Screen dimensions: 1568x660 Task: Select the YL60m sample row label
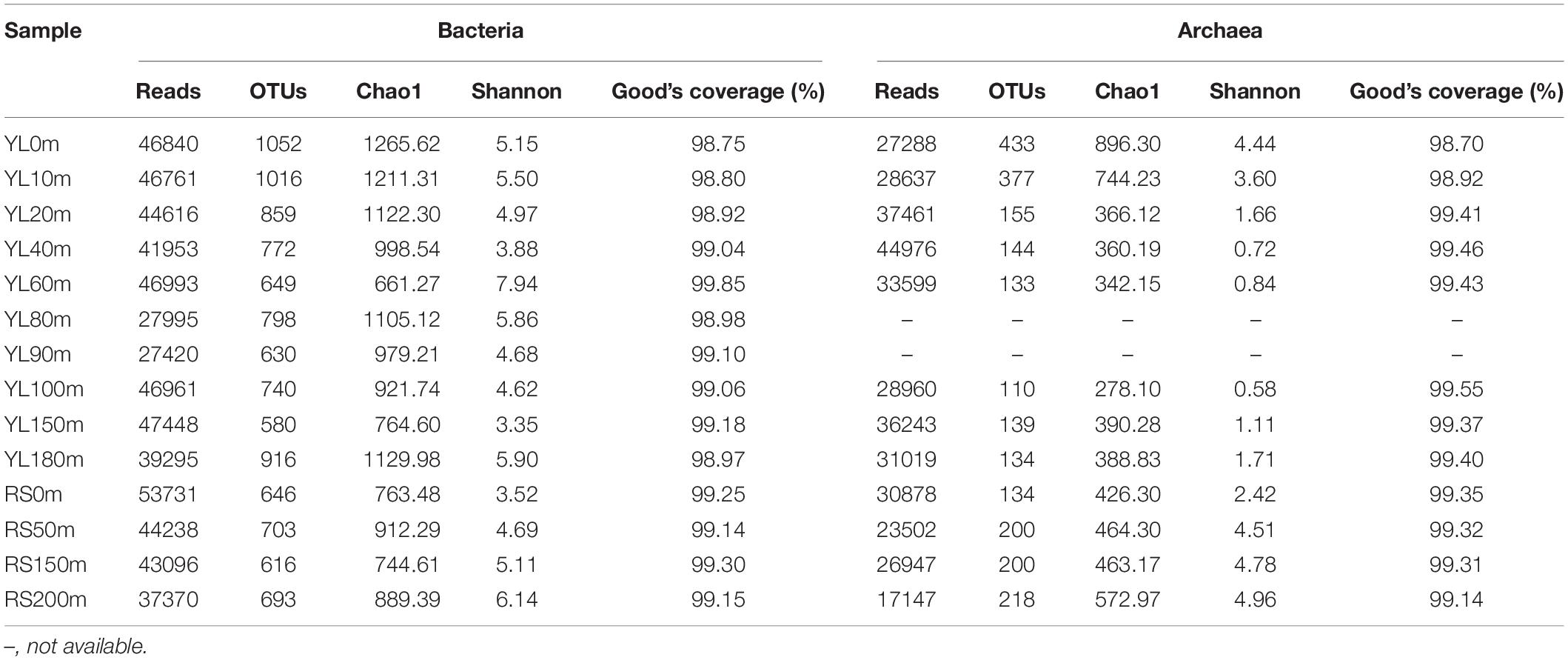(38, 284)
